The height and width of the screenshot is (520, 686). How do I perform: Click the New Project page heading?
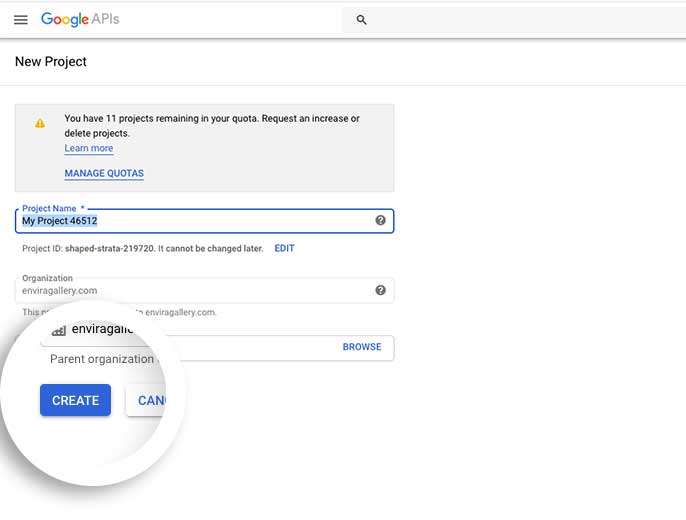(x=51, y=62)
